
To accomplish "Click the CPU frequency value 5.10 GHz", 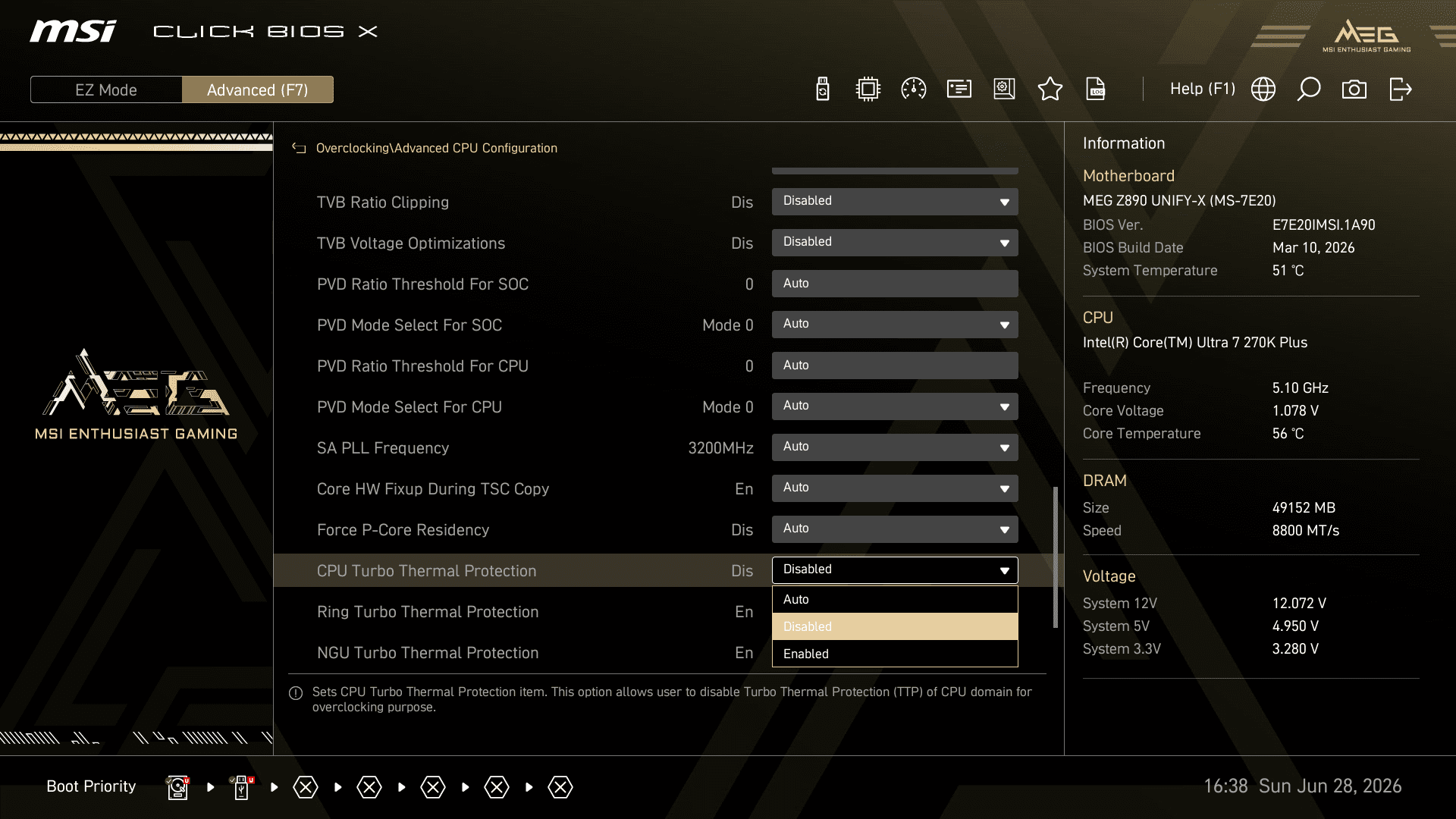I will (x=1301, y=388).
